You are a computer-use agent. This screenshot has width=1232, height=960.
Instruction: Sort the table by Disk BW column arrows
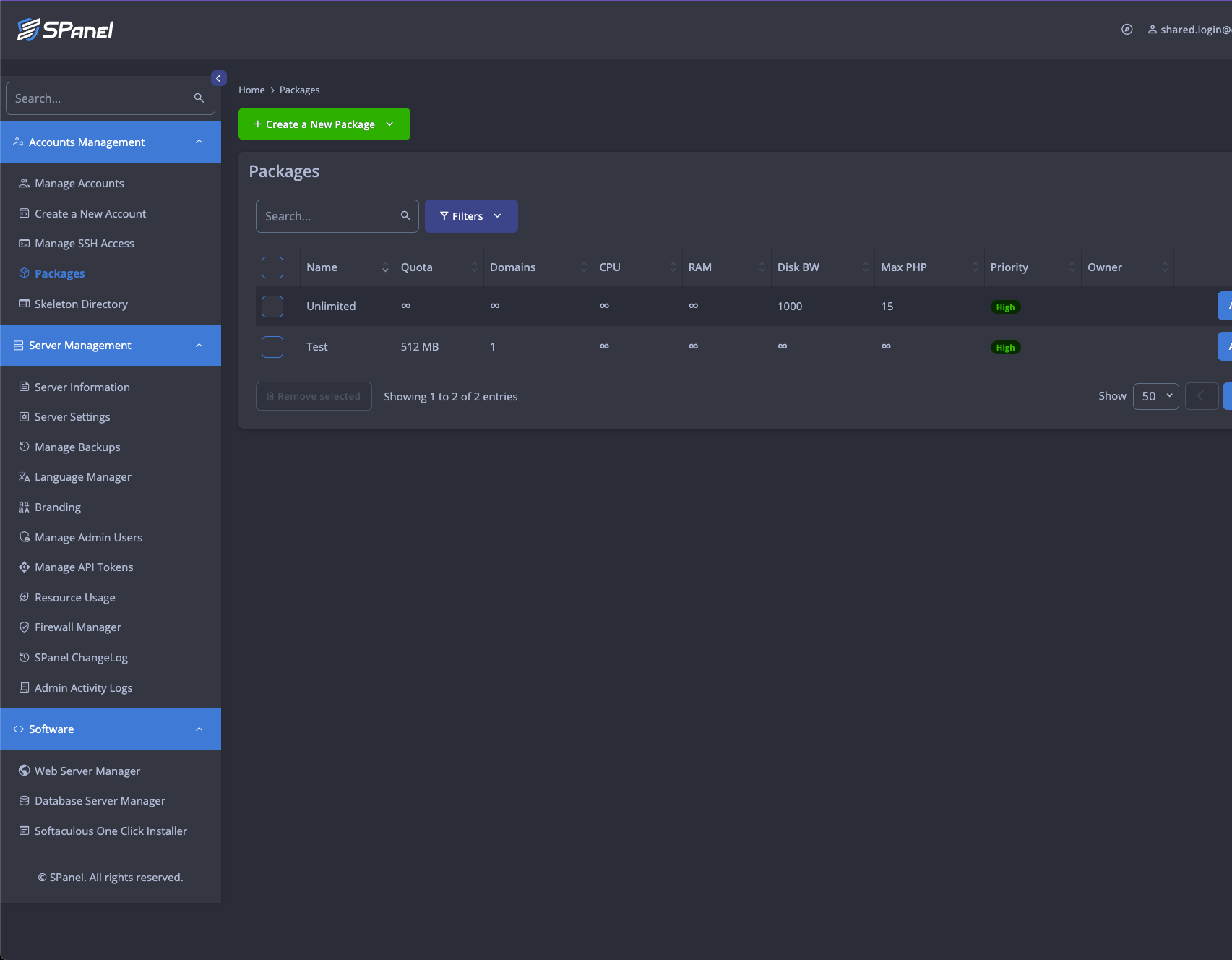click(866, 267)
